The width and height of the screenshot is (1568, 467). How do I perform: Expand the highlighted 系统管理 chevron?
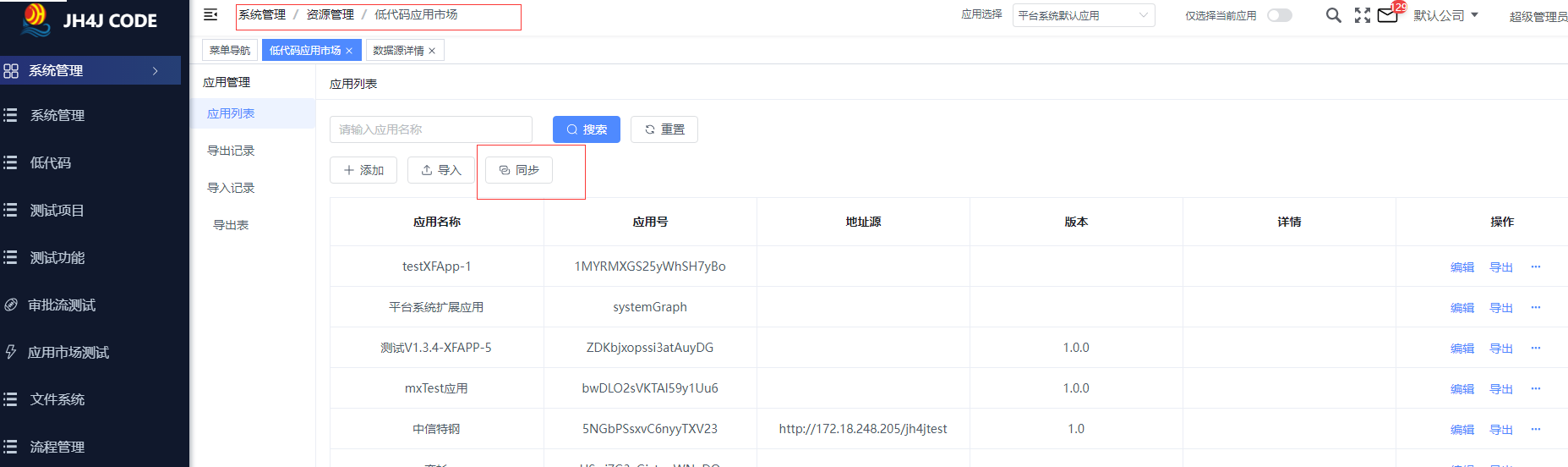click(x=156, y=71)
